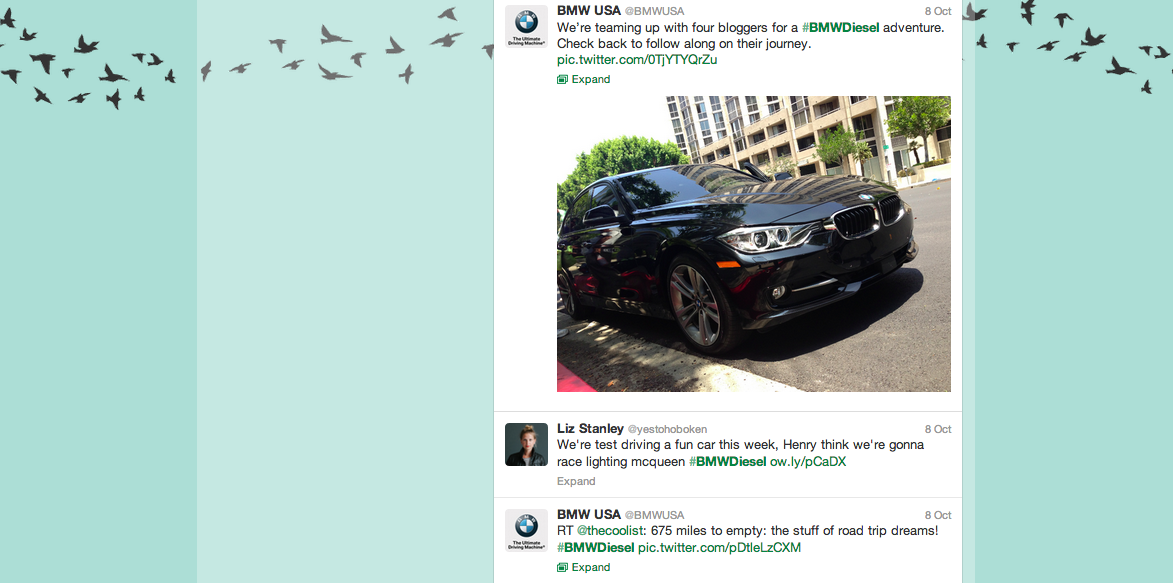Click BMW USA name on first tweet
1173x583 pixels.
pos(589,10)
